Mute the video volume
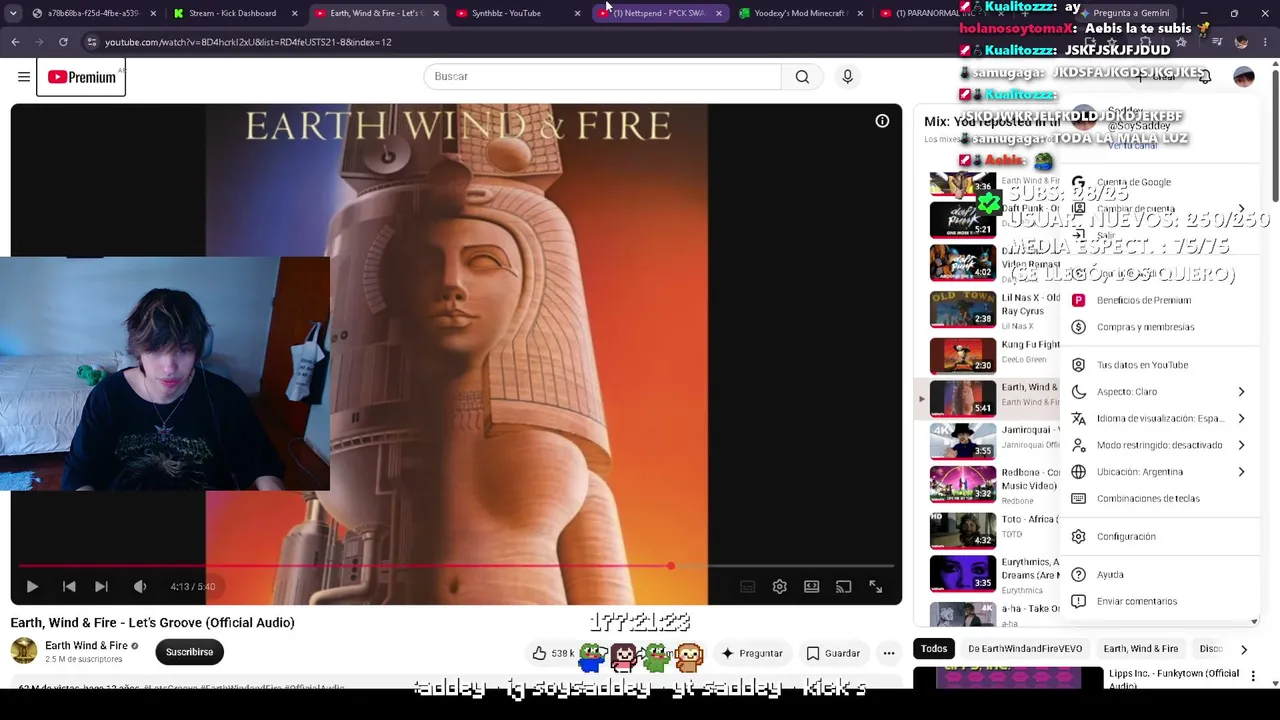Screen dimensions: 1280x720 (x=140, y=587)
